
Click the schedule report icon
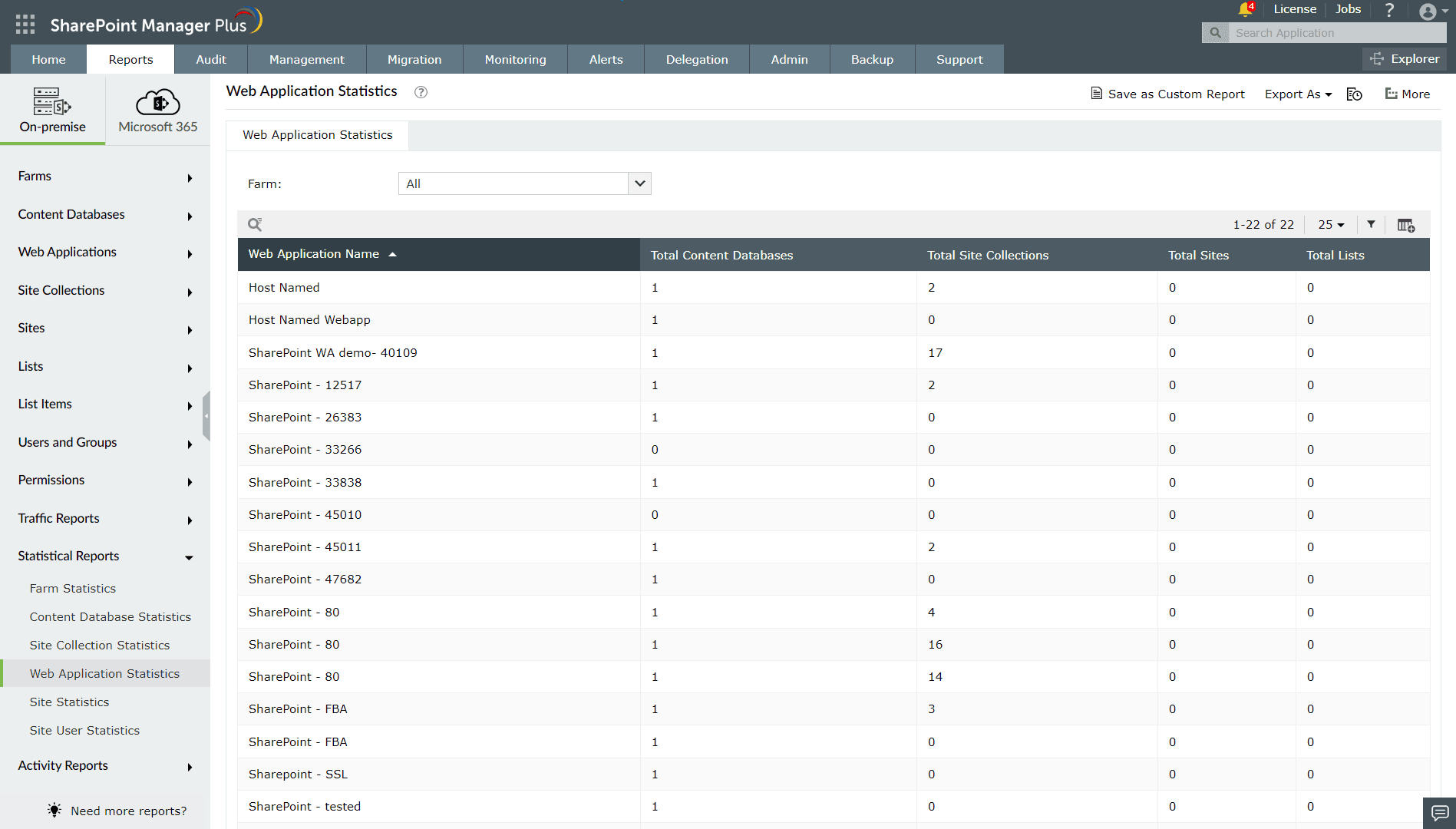(1355, 94)
